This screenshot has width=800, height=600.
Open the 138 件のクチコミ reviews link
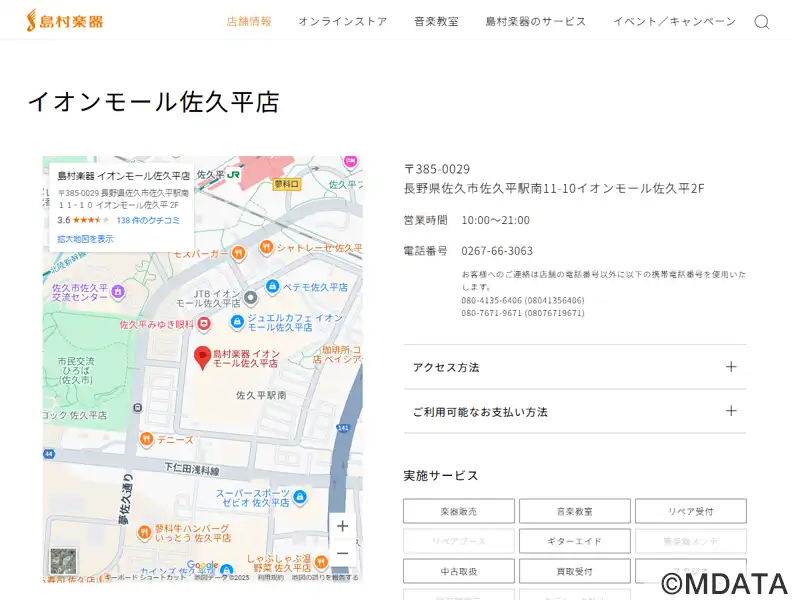point(148,220)
